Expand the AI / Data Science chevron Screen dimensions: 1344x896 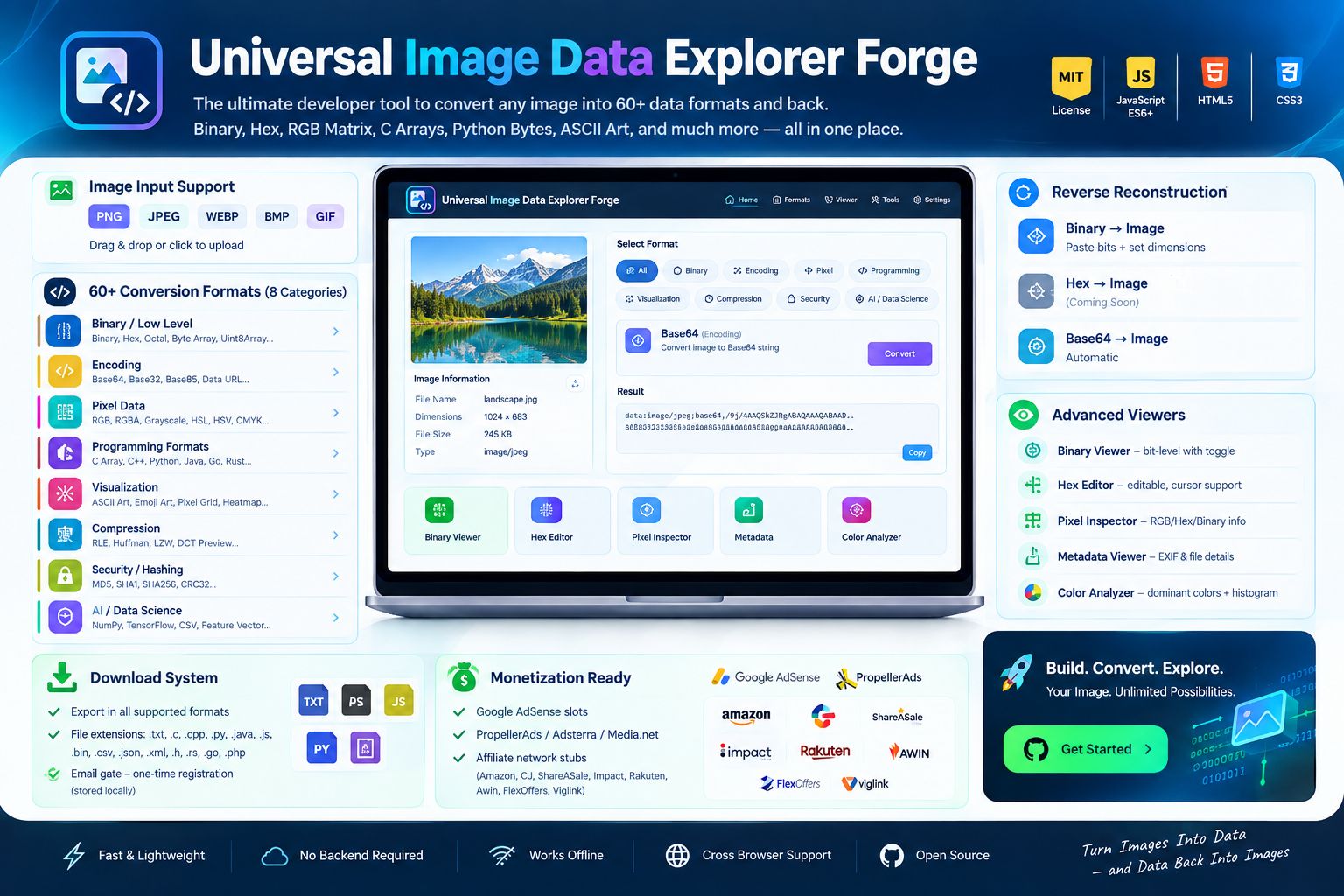pyautogui.click(x=336, y=617)
